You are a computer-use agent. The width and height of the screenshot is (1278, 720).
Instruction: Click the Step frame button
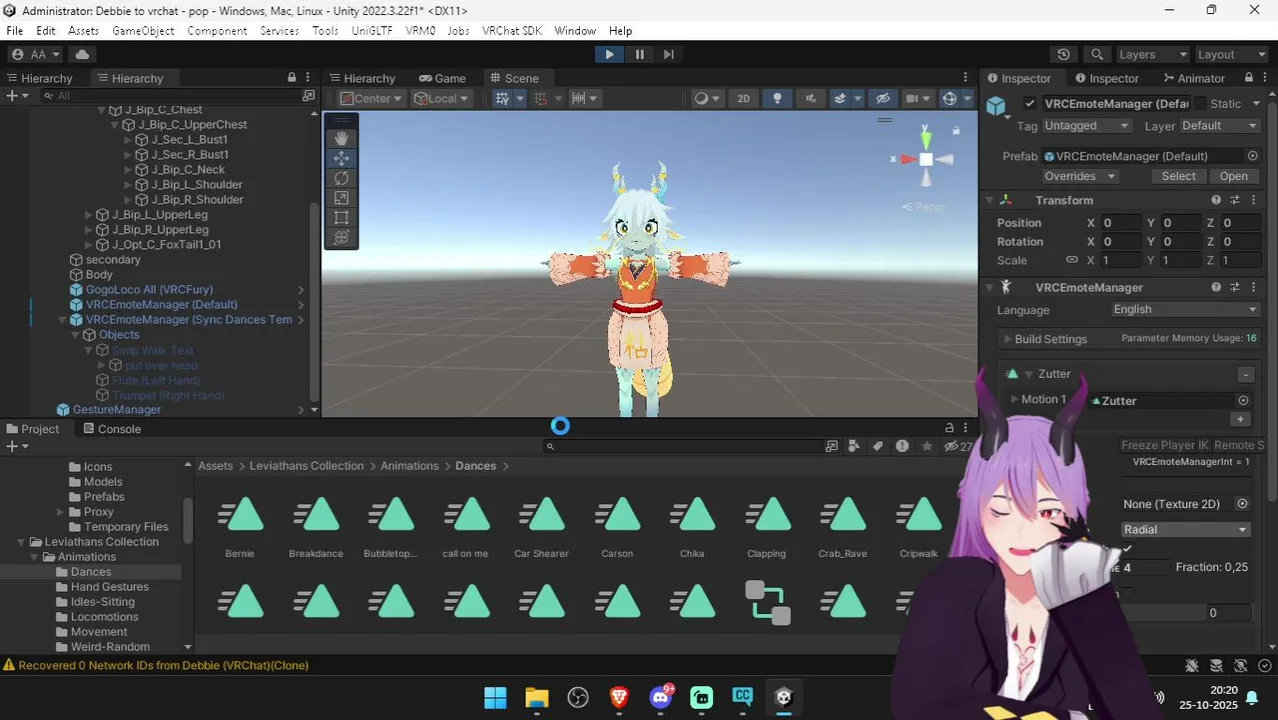click(669, 54)
